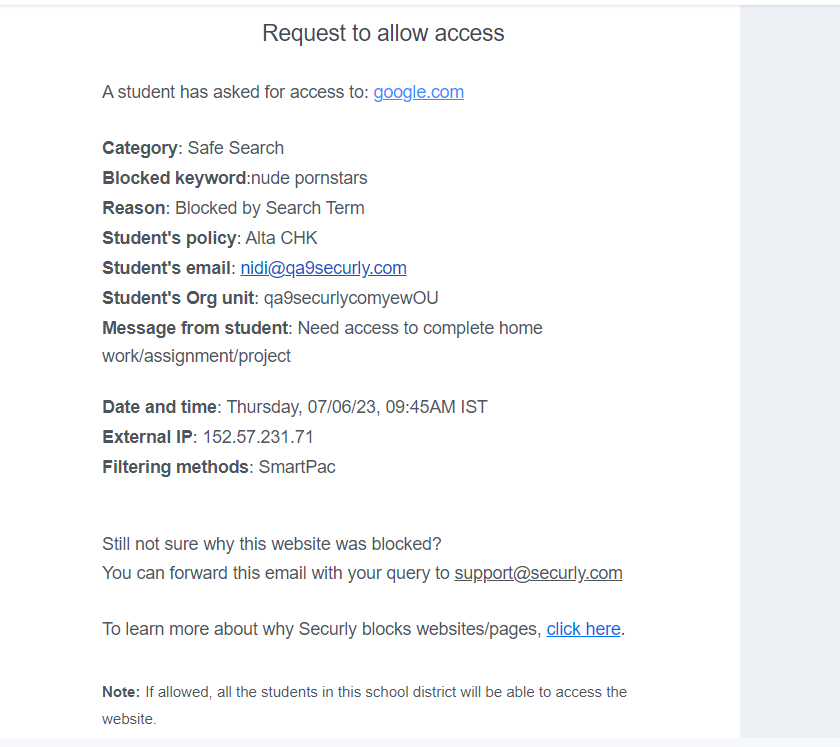Click the external IP 152.57.231.71

point(258,437)
